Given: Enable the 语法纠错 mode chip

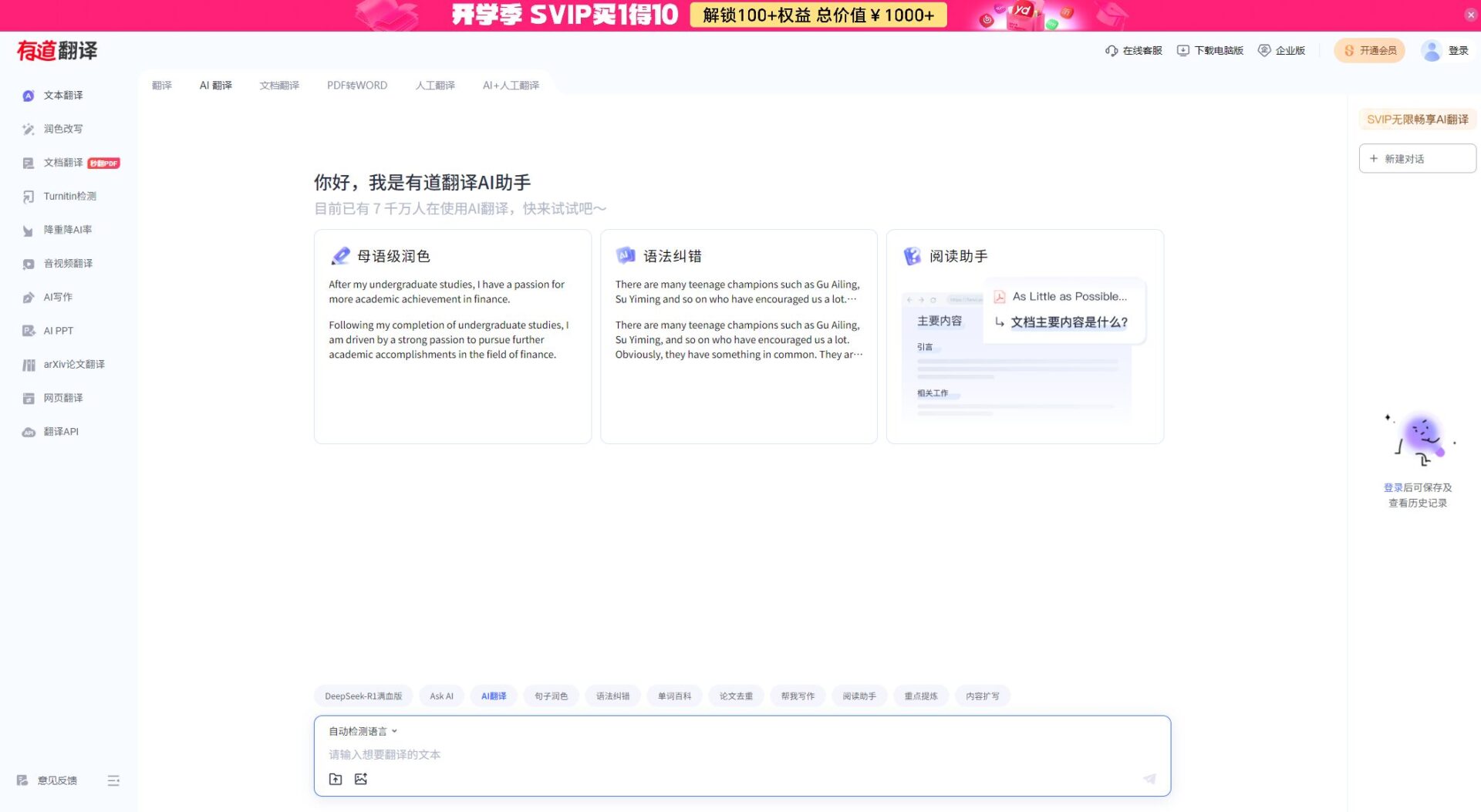Looking at the screenshot, I should coord(612,696).
